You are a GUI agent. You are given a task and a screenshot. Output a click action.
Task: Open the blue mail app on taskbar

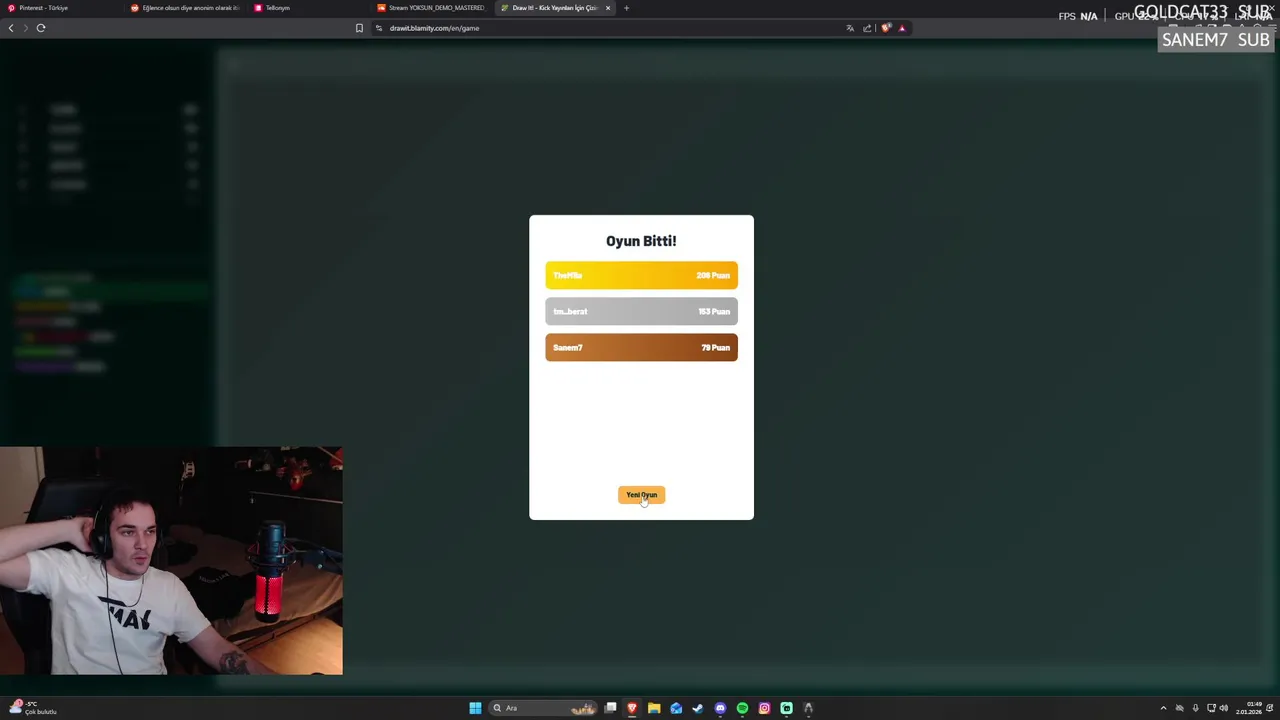676,708
